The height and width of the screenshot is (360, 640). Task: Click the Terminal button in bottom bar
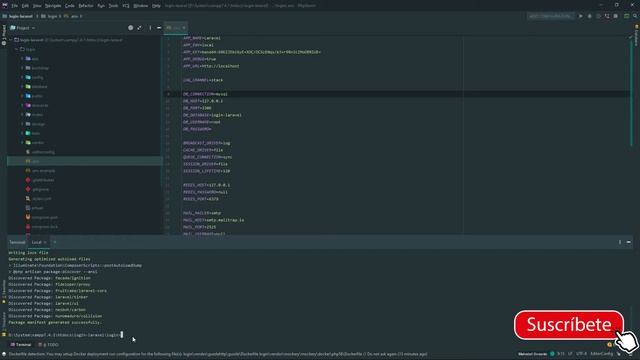point(21,345)
